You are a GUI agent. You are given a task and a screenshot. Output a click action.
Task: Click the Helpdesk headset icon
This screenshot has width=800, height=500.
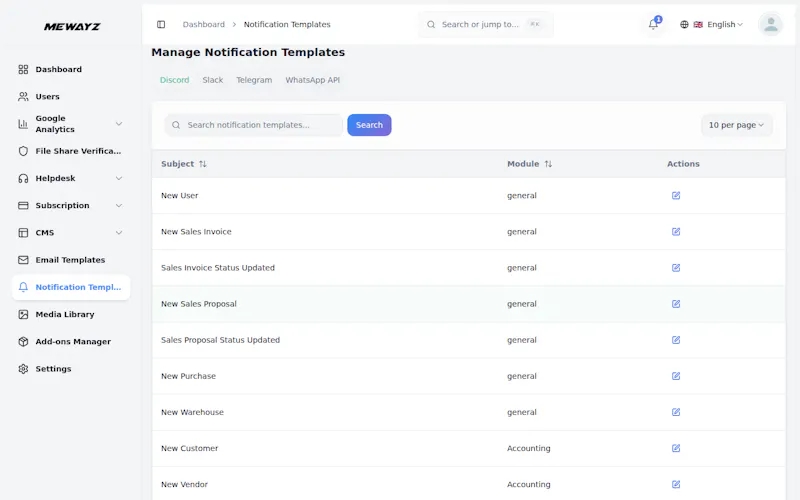pos(23,178)
